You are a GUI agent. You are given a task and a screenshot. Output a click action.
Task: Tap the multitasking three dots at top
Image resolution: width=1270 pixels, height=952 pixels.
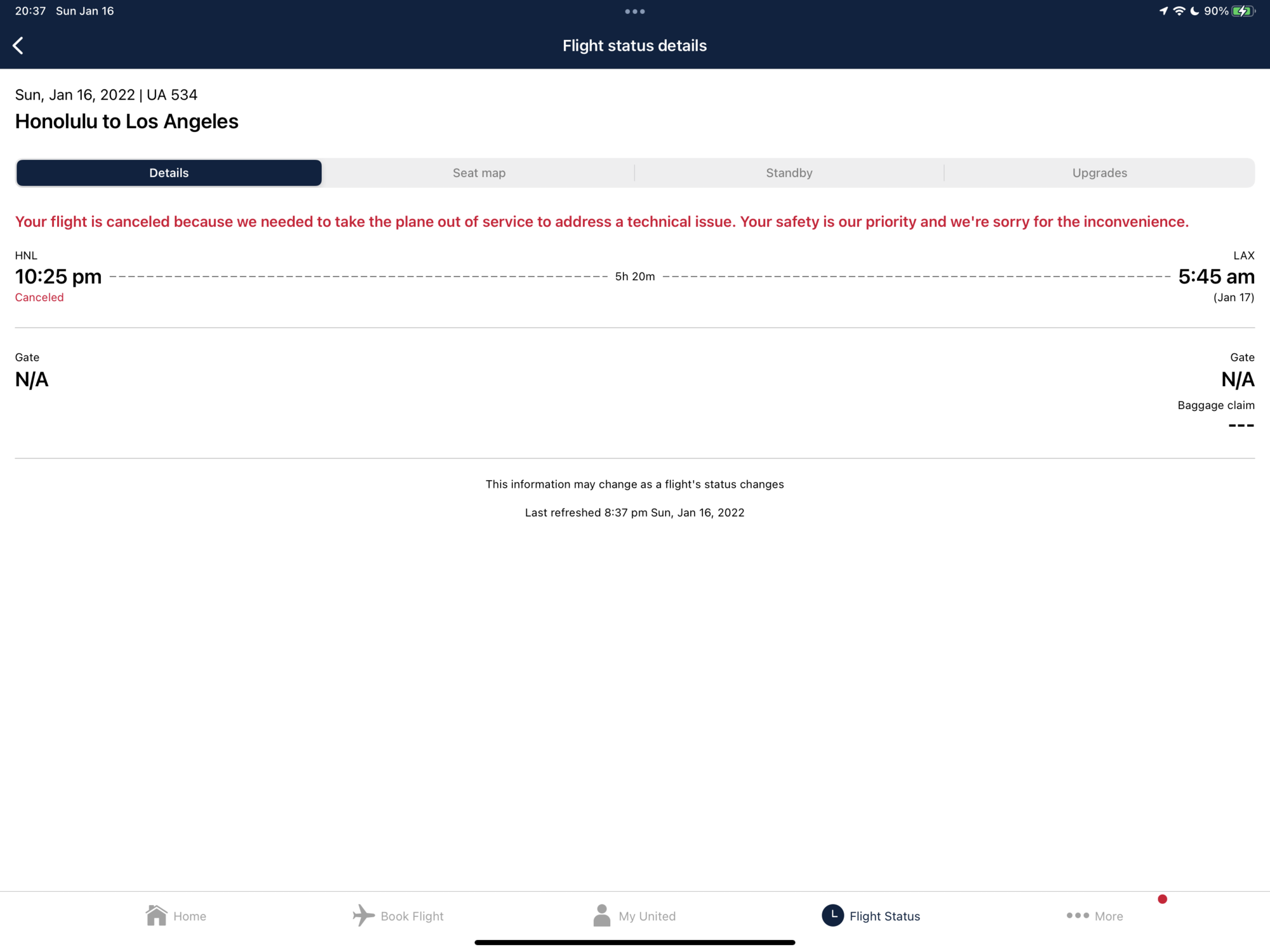pyautogui.click(x=634, y=11)
